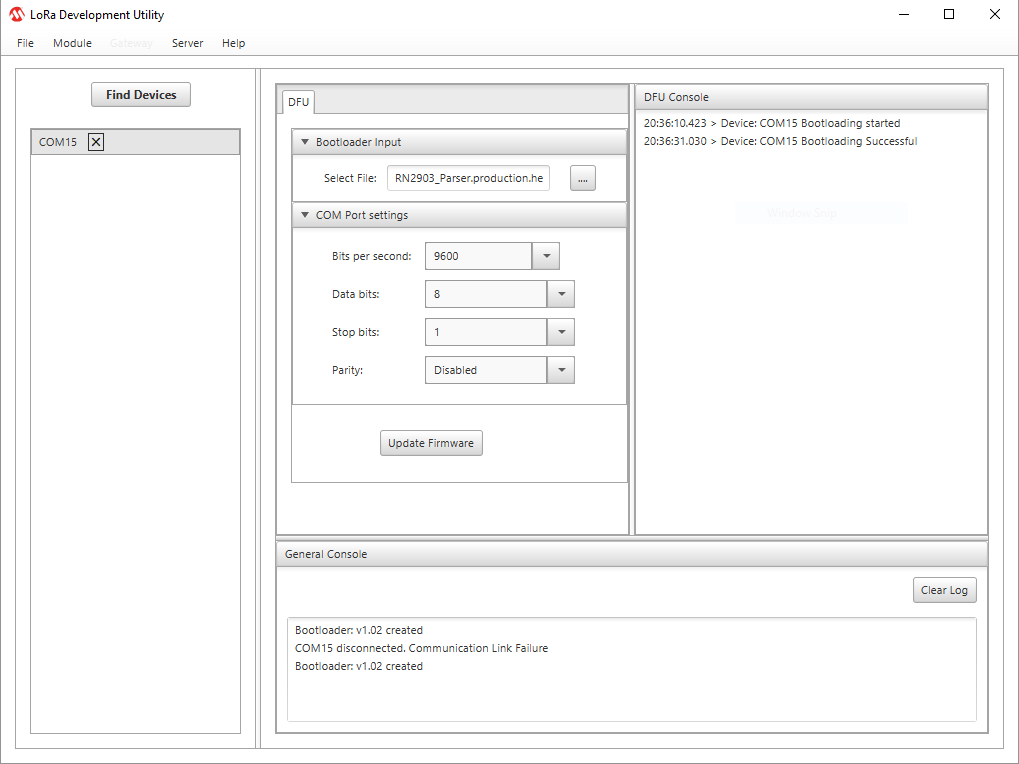Open the Server menu
This screenshot has height=764, width=1019.
[x=187, y=43]
